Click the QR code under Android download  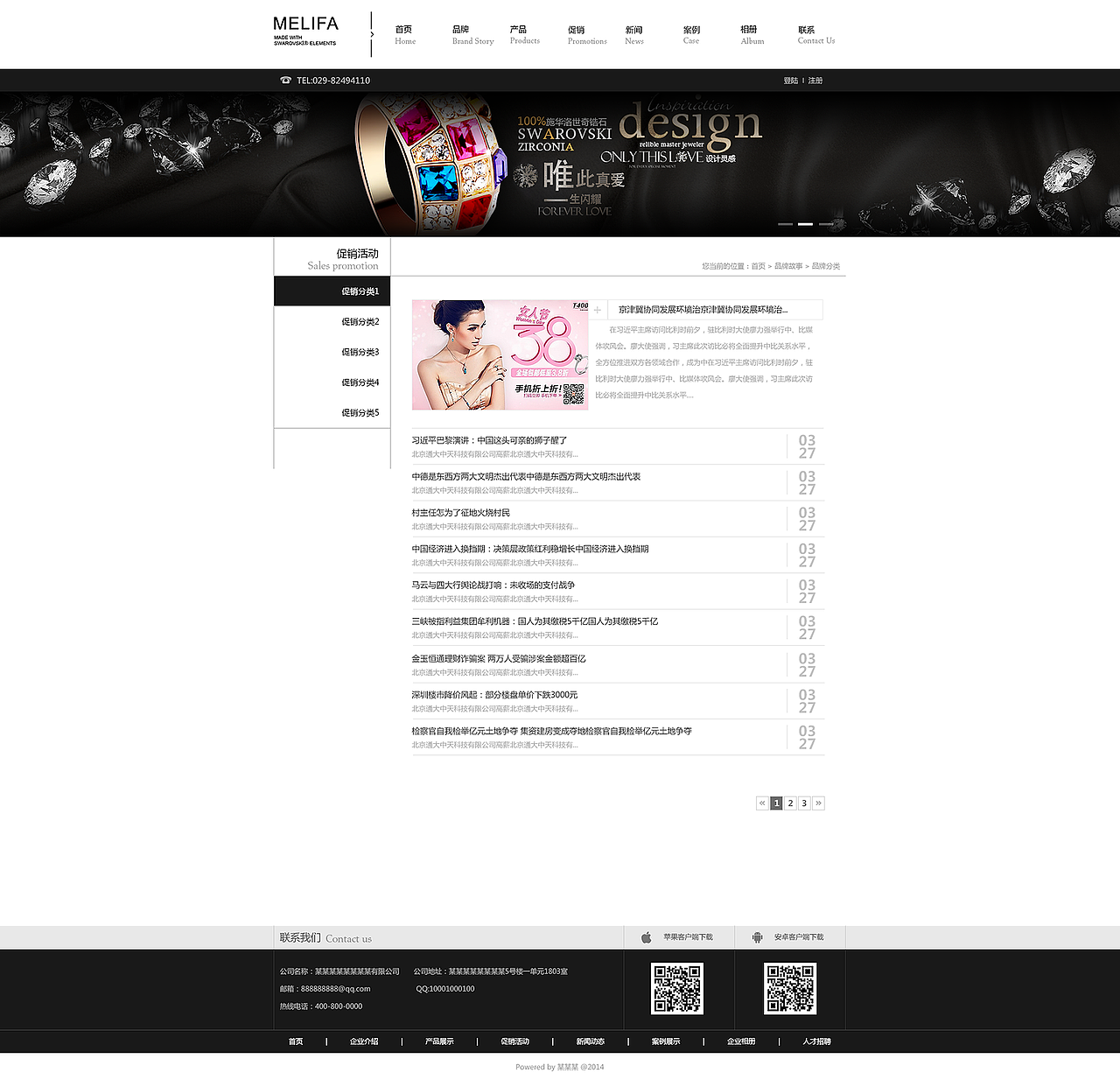790,989
